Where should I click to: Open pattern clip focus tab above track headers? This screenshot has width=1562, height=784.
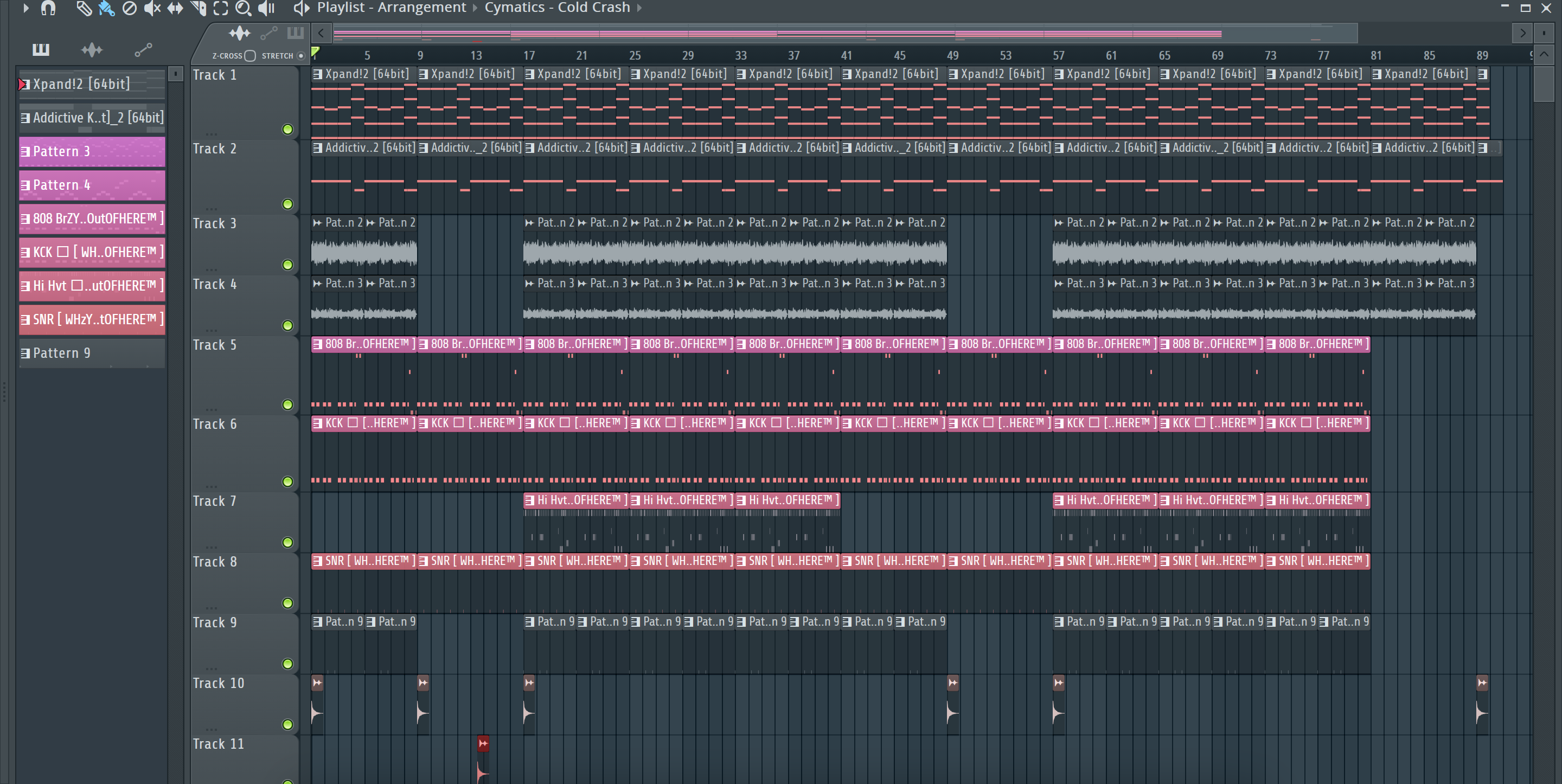295,33
